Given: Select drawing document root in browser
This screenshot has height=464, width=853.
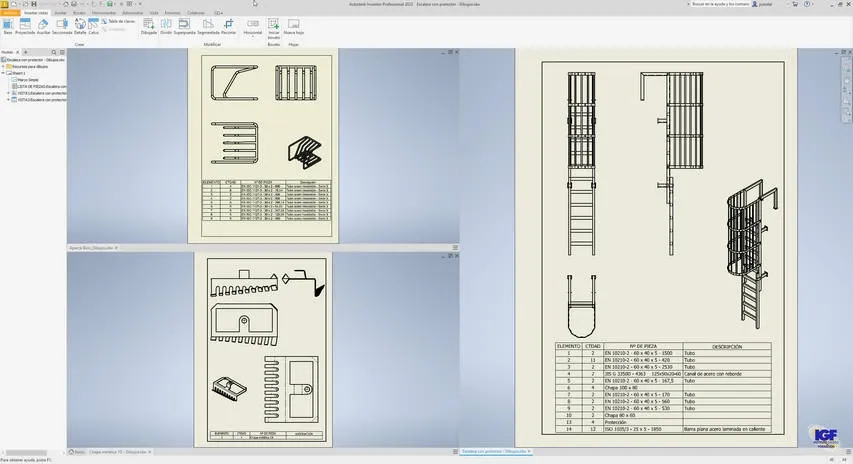Looking at the screenshot, I should pyautogui.click(x=34, y=60).
